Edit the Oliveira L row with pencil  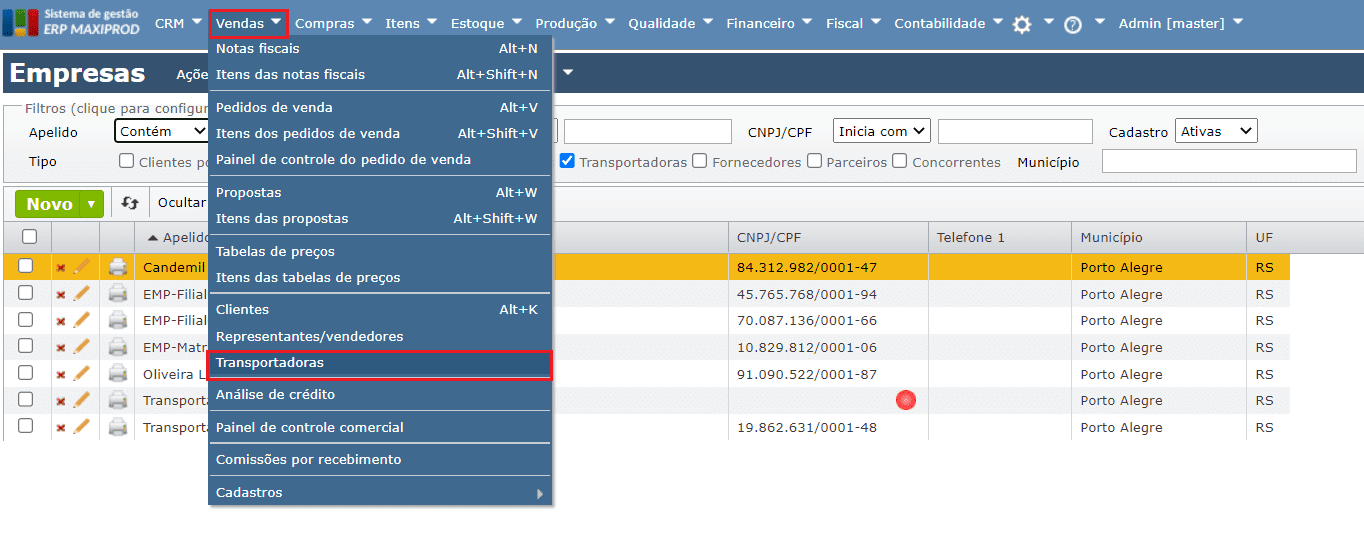pyautogui.click(x=82, y=373)
